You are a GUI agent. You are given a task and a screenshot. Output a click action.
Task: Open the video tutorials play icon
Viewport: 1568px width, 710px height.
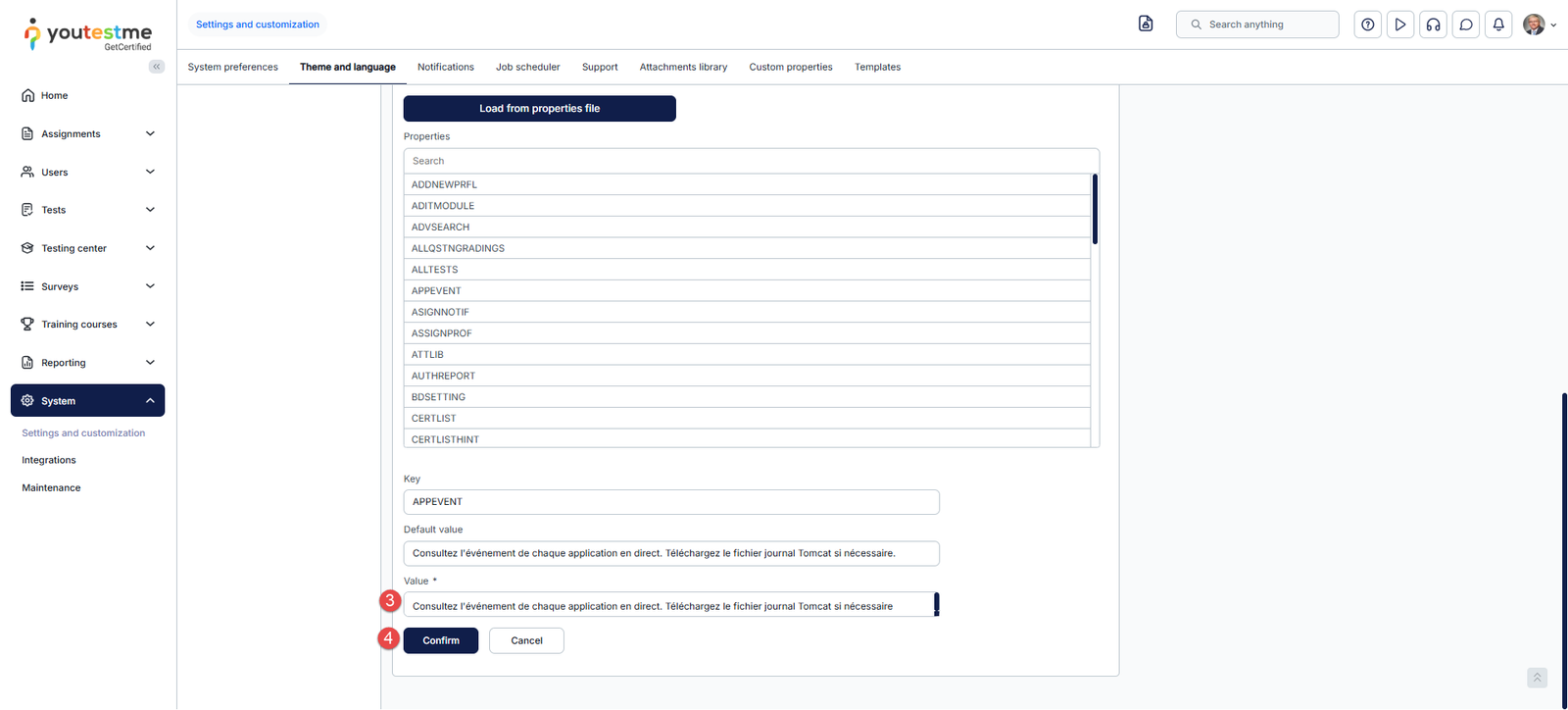pyautogui.click(x=1400, y=25)
